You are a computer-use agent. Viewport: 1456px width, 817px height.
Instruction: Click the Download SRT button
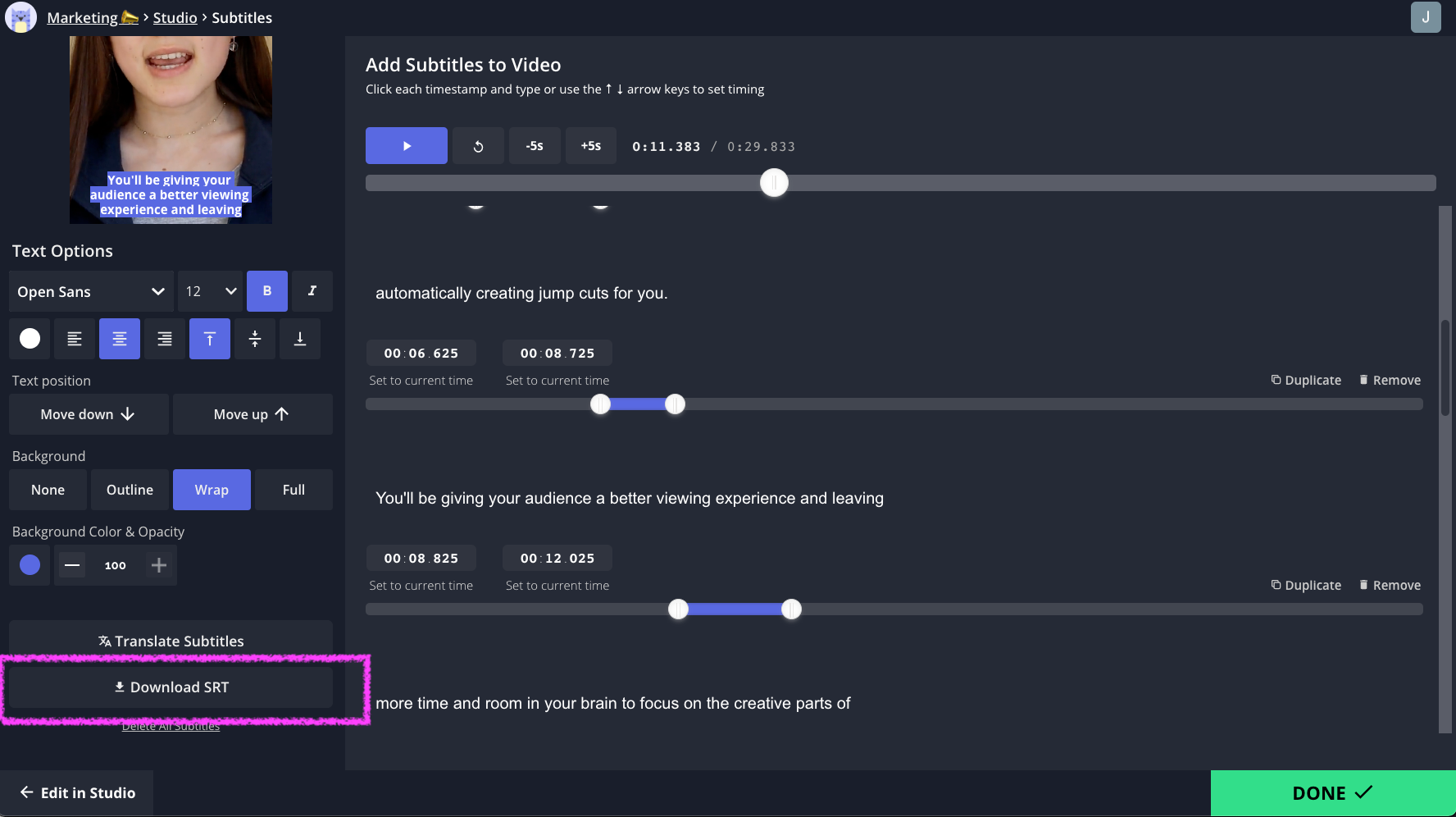[x=171, y=687]
